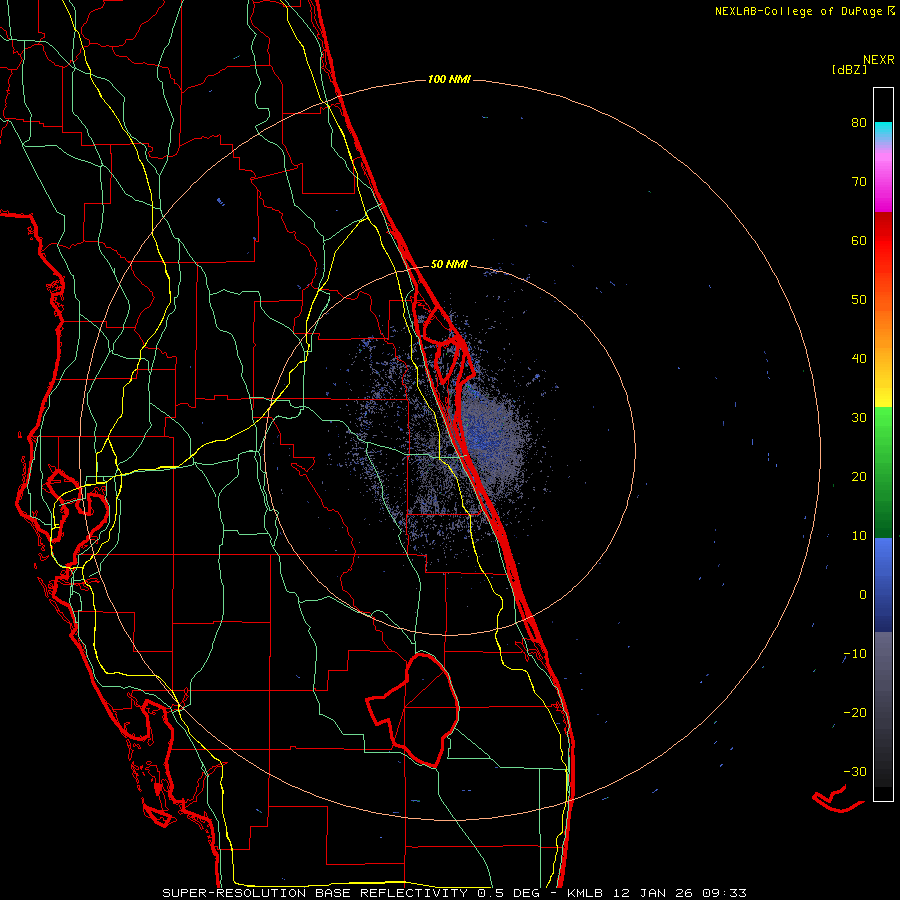The image size is (900, 900).
Task: Click the 50 NMI range ring label
Action: [x=449, y=264]
